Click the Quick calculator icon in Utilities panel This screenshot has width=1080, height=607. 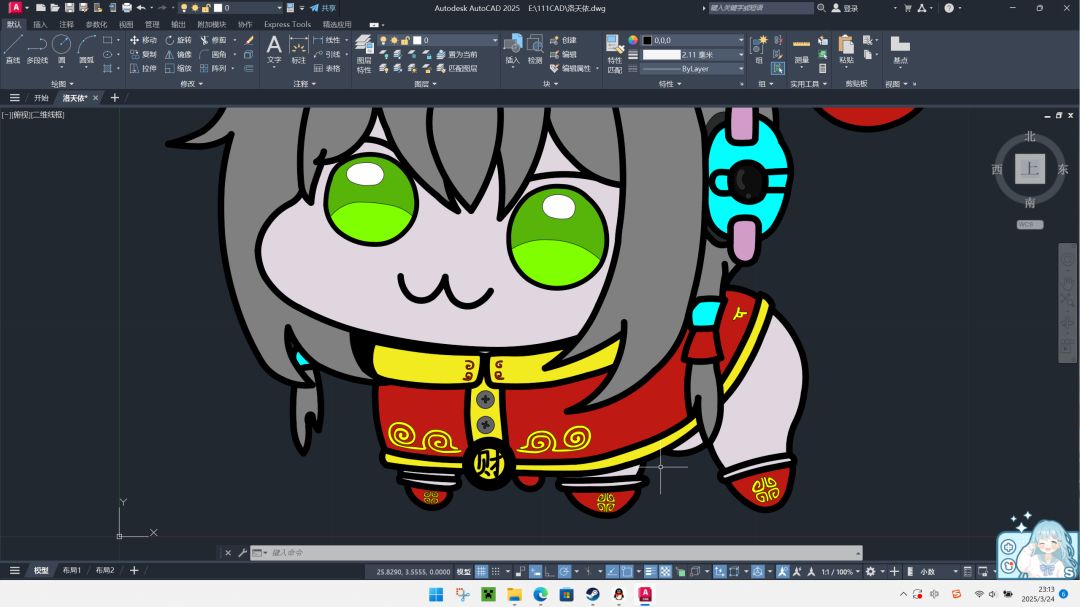click(822, 68)
